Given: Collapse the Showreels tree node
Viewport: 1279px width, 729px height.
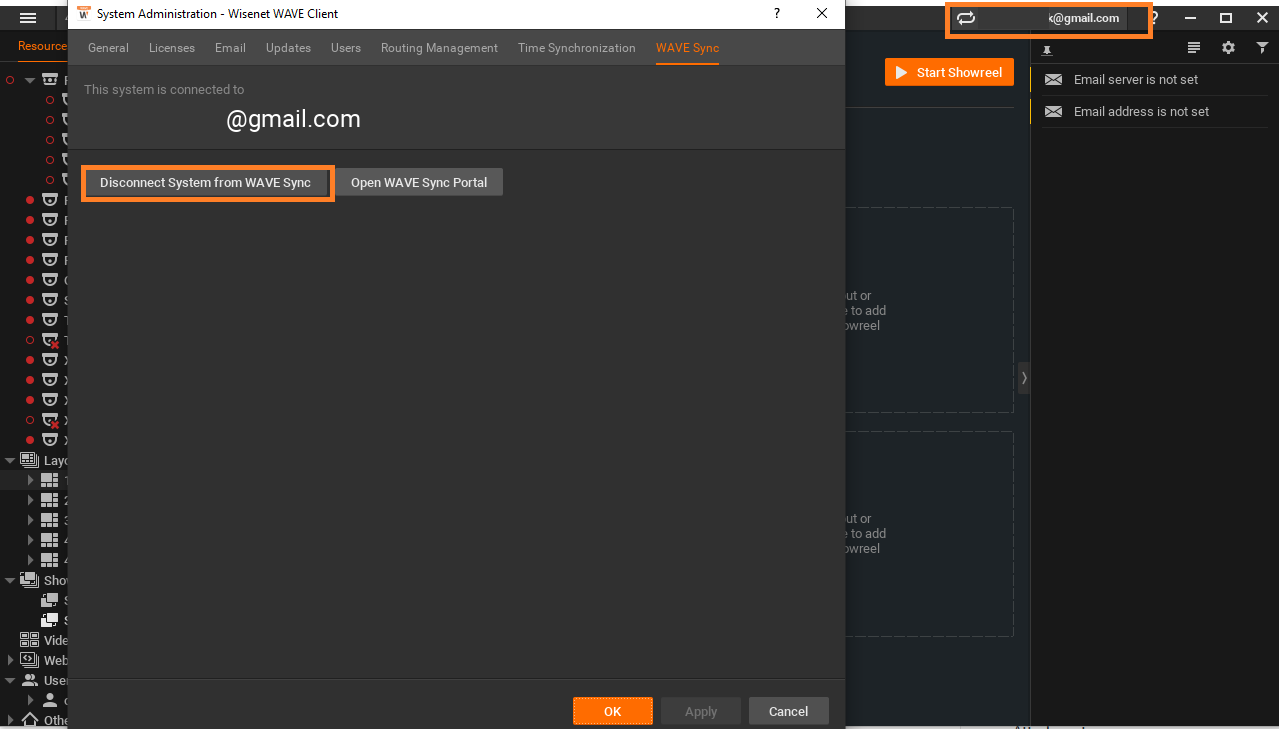Looking at the screenshot, I should [x=11, y=580].
